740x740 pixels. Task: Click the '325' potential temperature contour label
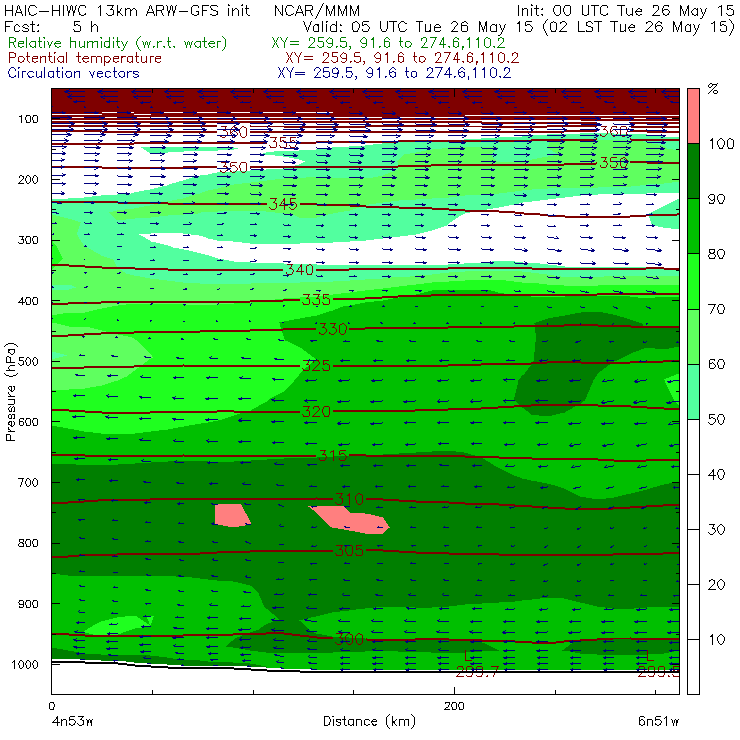316,365
